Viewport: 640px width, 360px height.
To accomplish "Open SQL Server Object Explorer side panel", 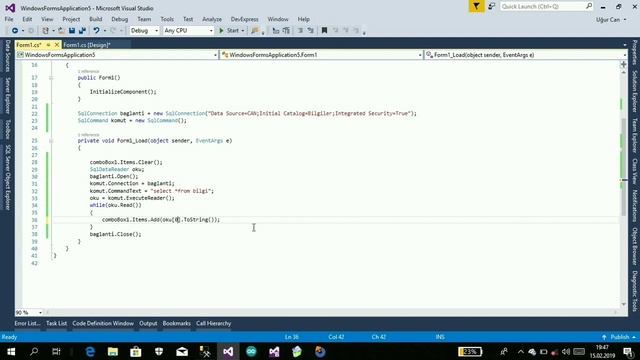I will click(x=7, y=177).
